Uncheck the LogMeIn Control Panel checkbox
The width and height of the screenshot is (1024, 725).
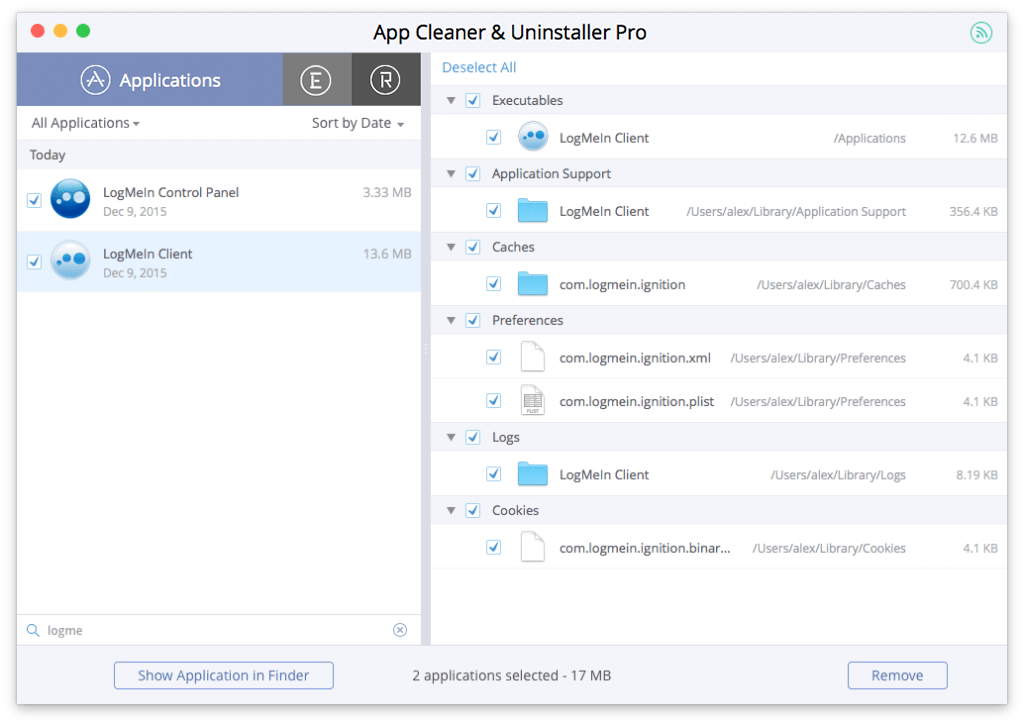pyautogui.click(x=35, y=200)
